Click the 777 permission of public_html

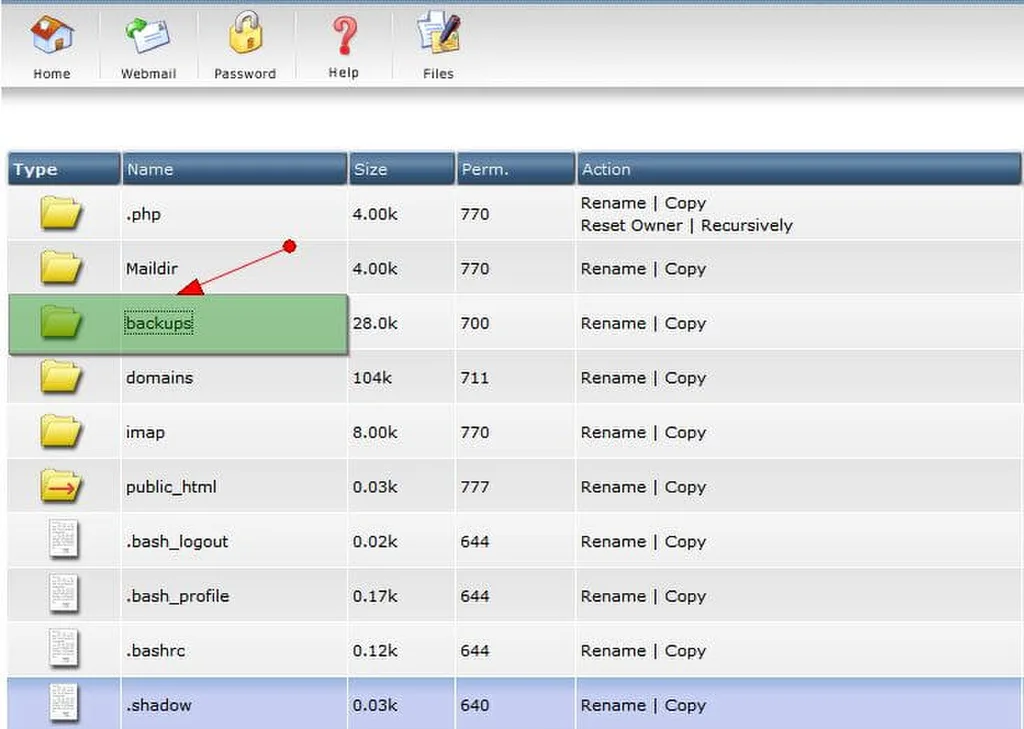click(475, 487)
